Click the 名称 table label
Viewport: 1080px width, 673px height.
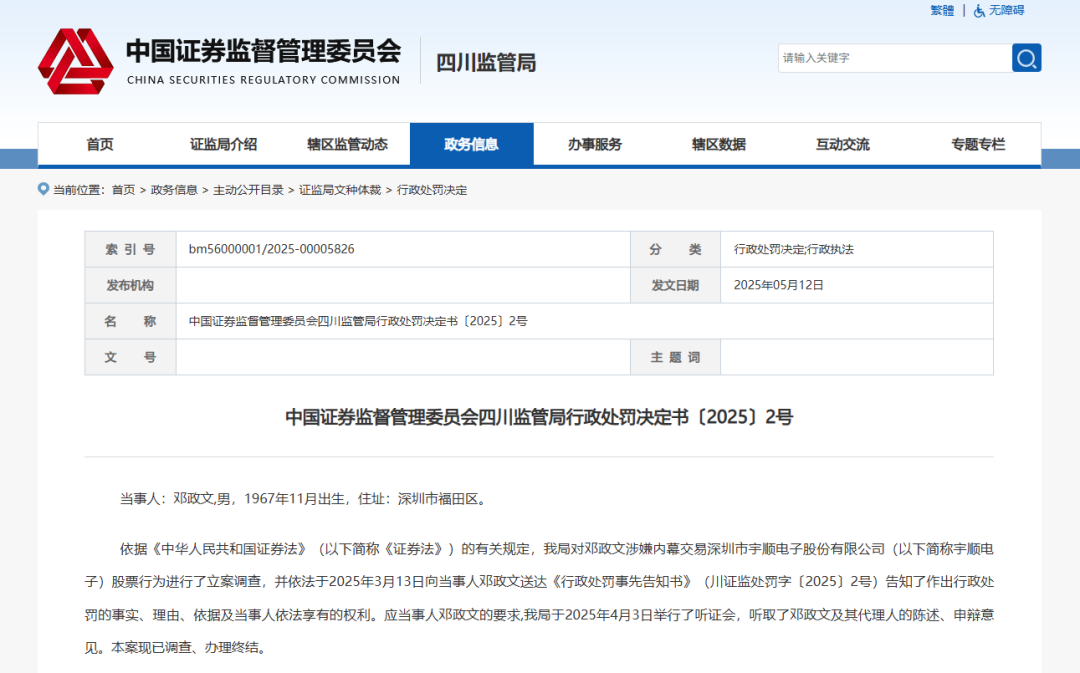click(130, 321)
